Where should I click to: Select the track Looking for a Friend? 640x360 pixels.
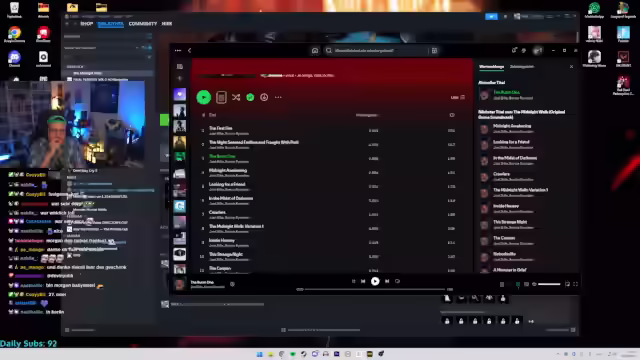(x=227, y=184)
